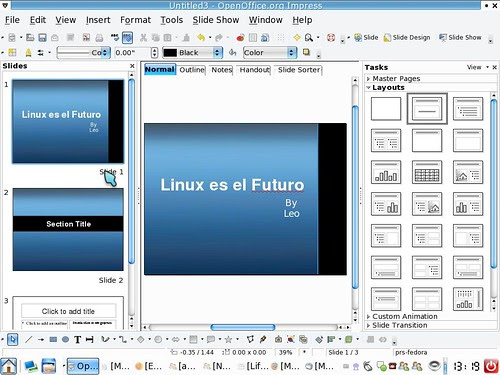500x375 pixels.
Task: Click the black line color swatch
Action: [170, 53]
